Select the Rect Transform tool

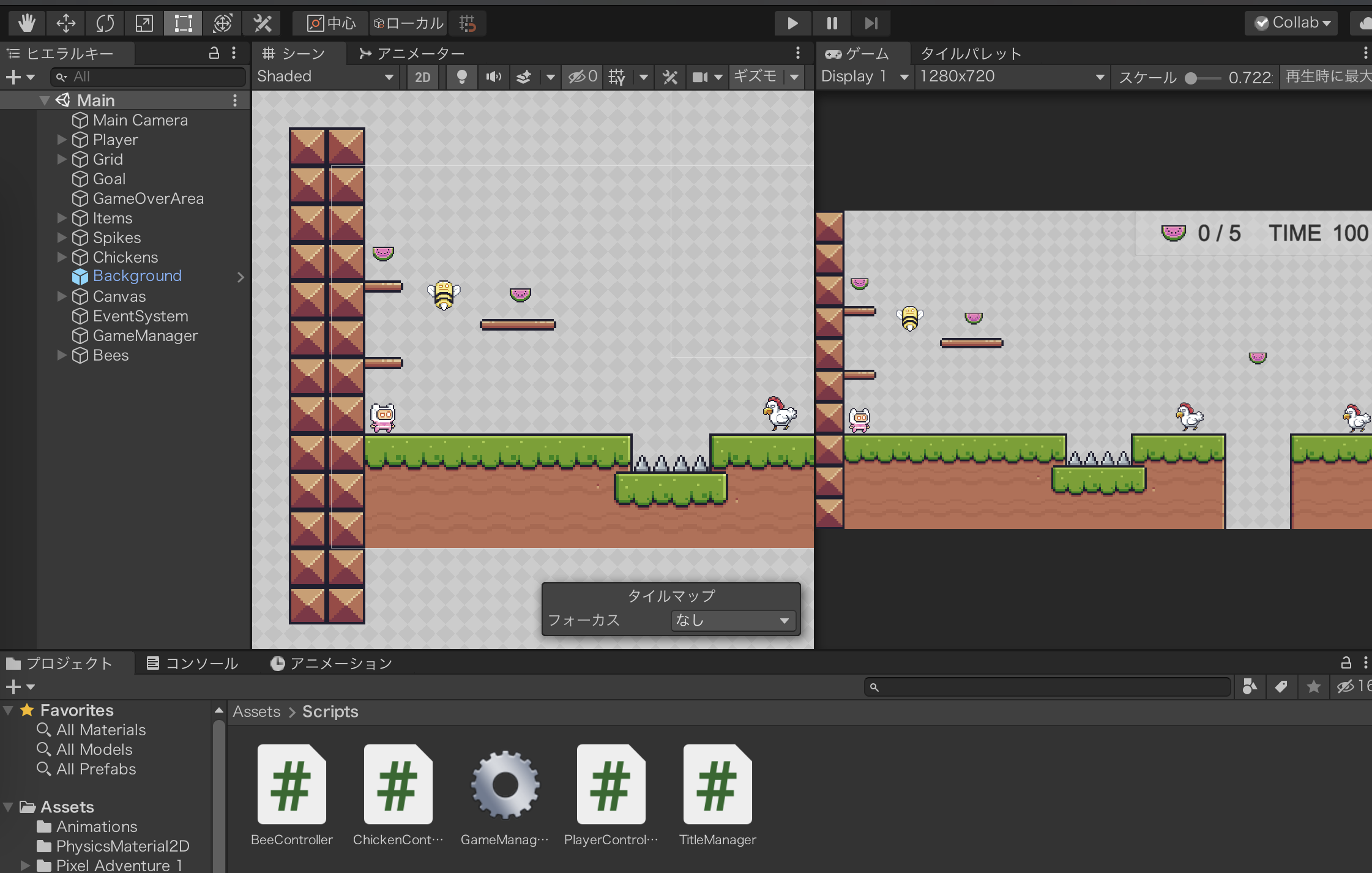[x=183, y=23]
